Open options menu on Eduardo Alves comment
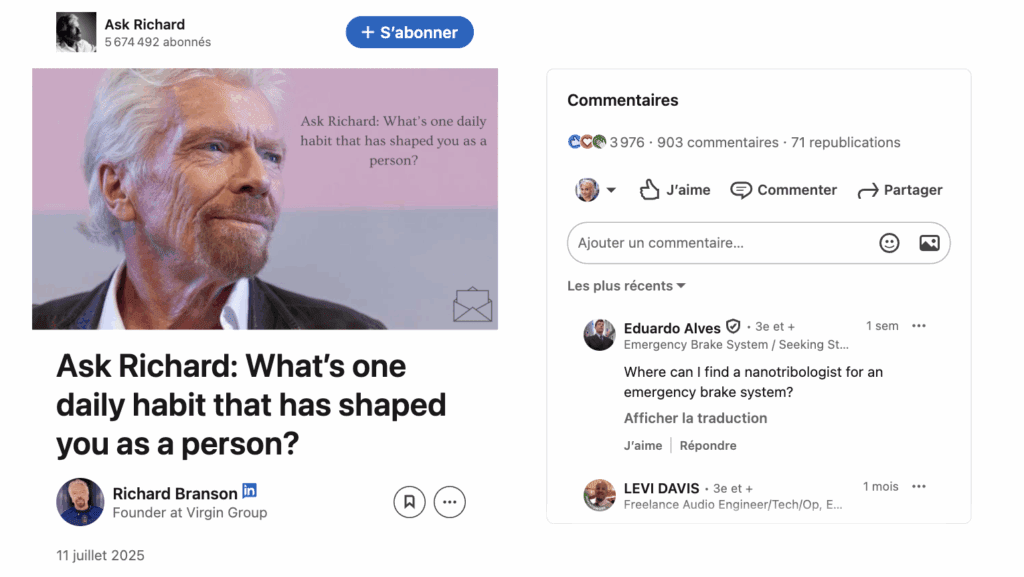Viewport: 1024px width, 577px height. tap(919, 326)
